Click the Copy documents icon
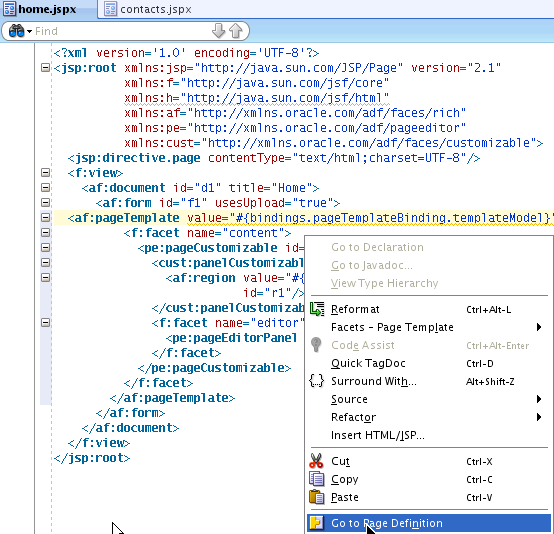Image resolution: width=554 pixels, height=534 pixels. coord(316,479)
